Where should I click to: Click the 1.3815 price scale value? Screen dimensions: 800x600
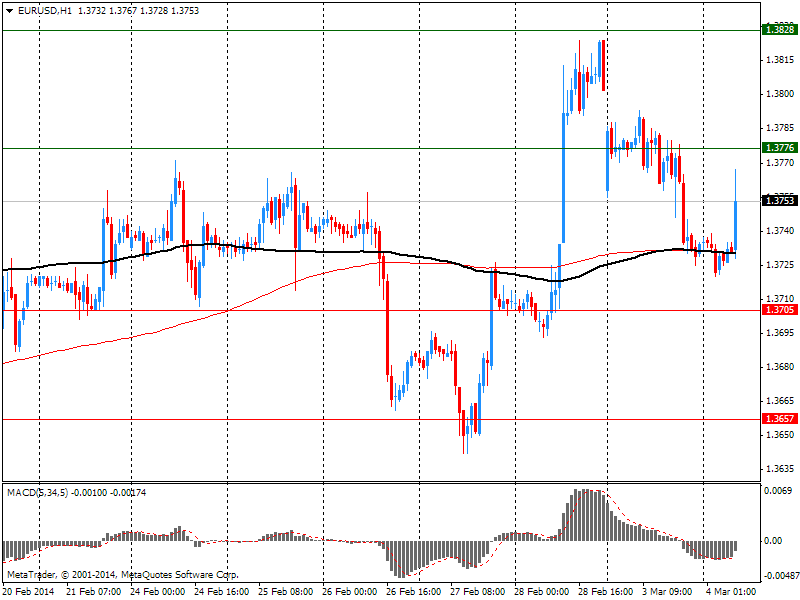pyautogui.click(x=780, y=60)
